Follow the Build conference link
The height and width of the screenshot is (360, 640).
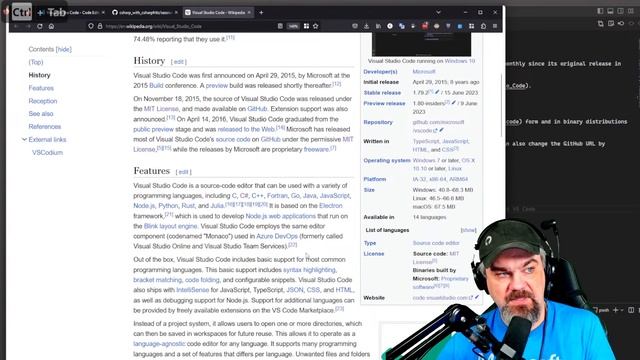tap(156, 86)
